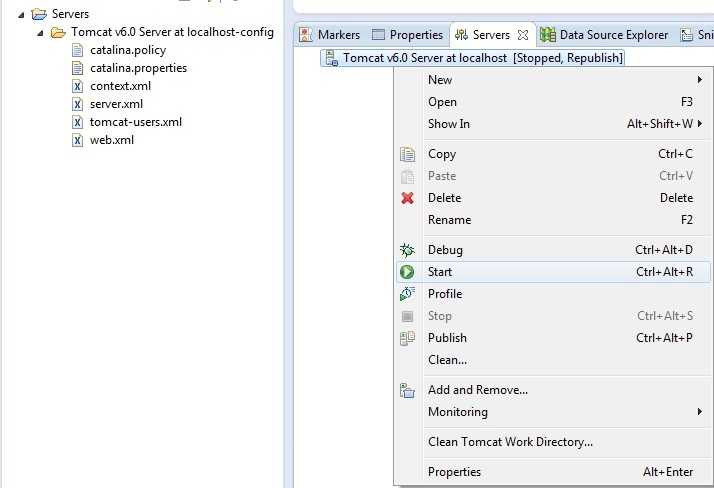
Task: Collapse the Tomcat v6.0 localhost-config folder
Action: pyautogui.click(x=40, y=33)
